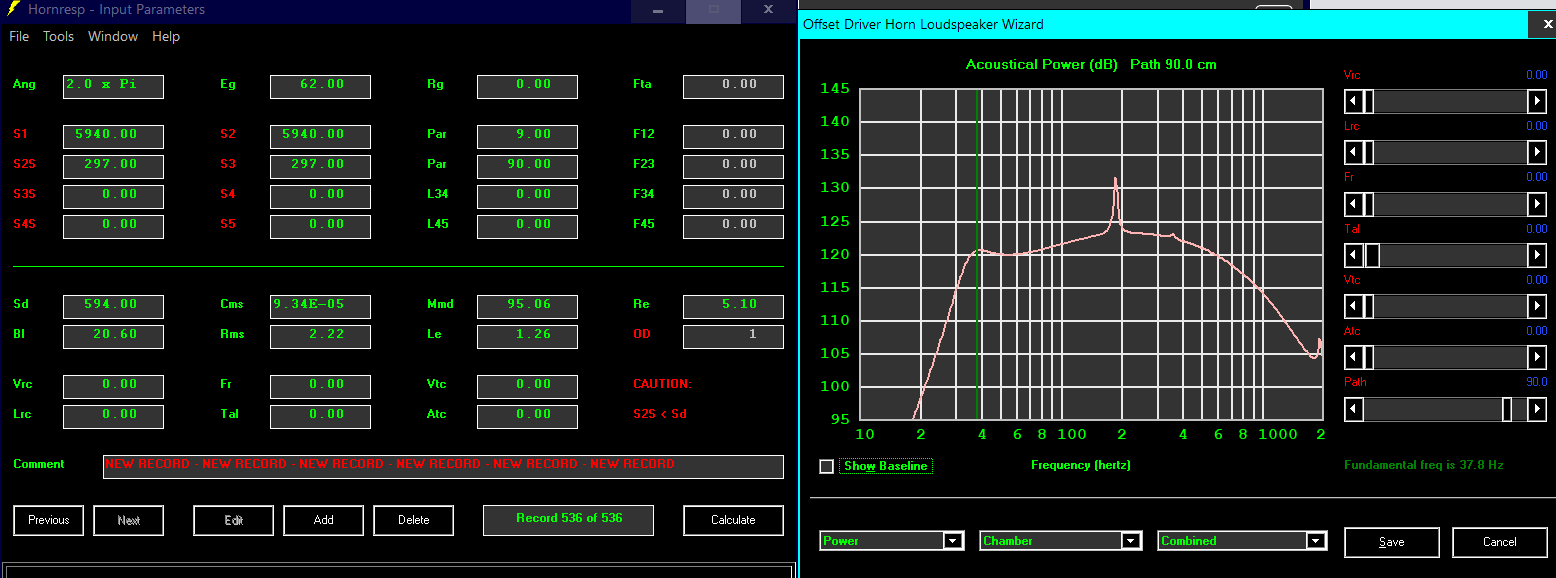Click the Lrc input field
This screenshot has width=1556, height=578.
(113, 416)
